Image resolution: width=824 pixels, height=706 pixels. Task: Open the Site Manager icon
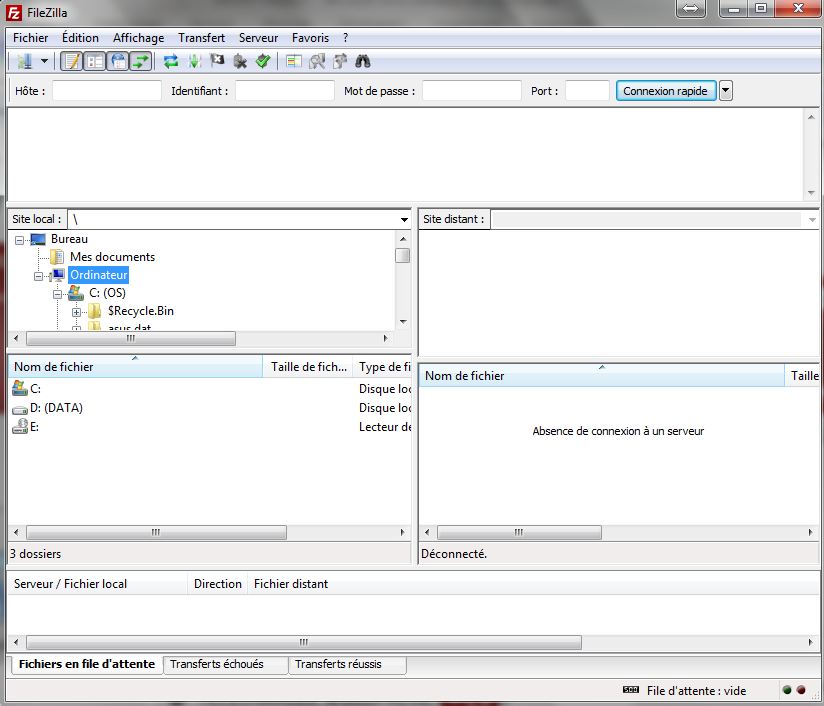(24, 61)
